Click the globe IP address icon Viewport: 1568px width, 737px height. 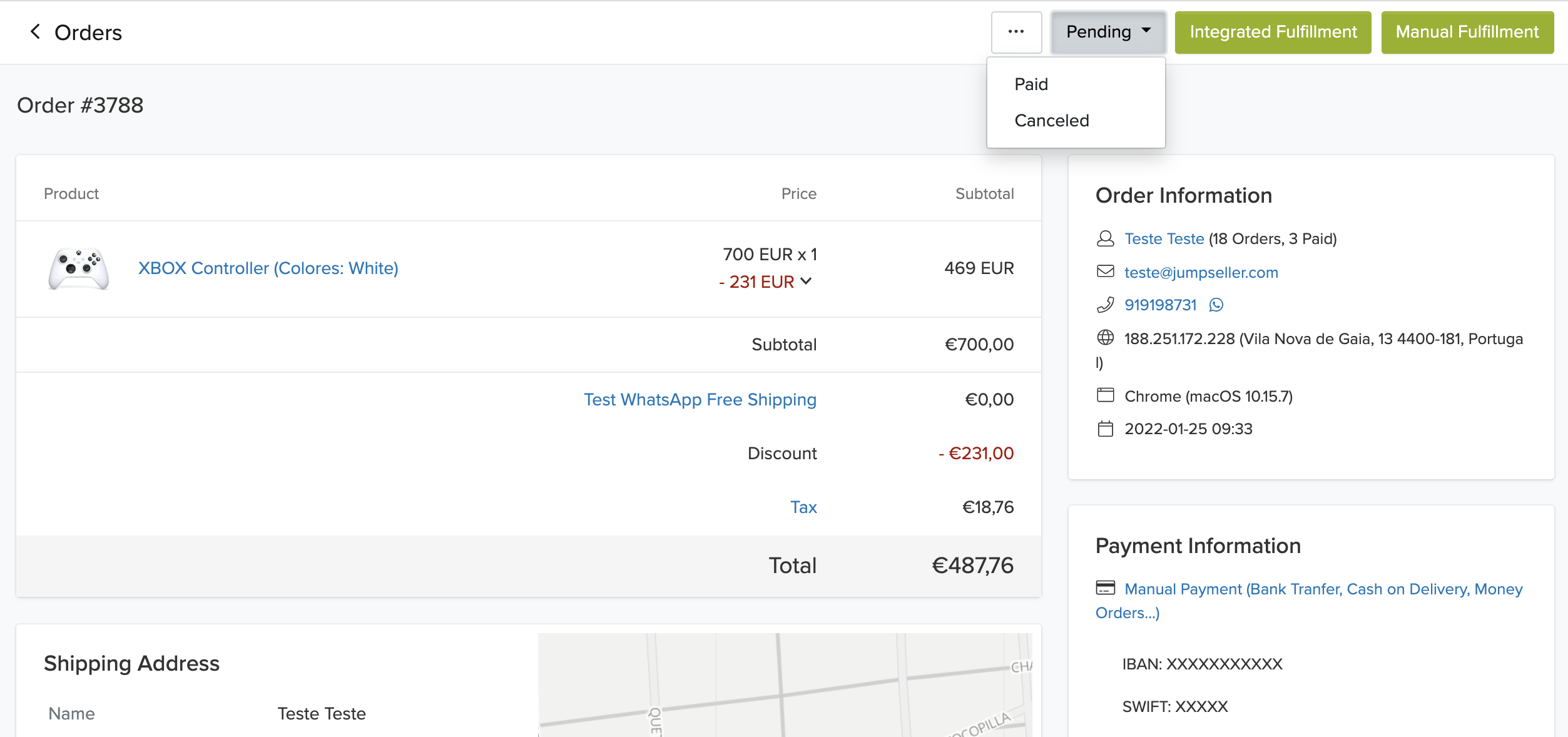point(1105,338)
